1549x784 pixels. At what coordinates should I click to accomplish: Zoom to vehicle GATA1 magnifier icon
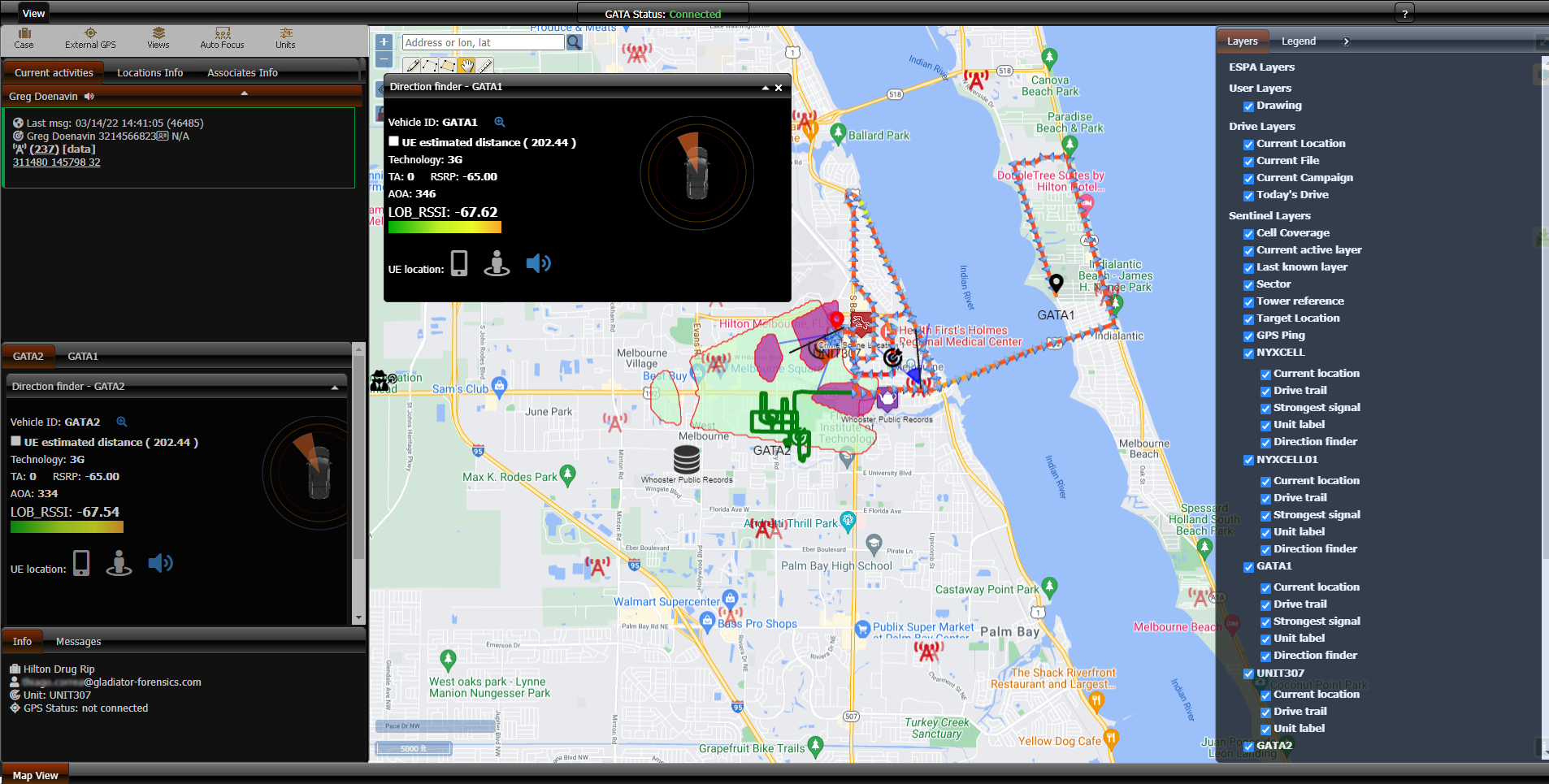pos(500,122)
